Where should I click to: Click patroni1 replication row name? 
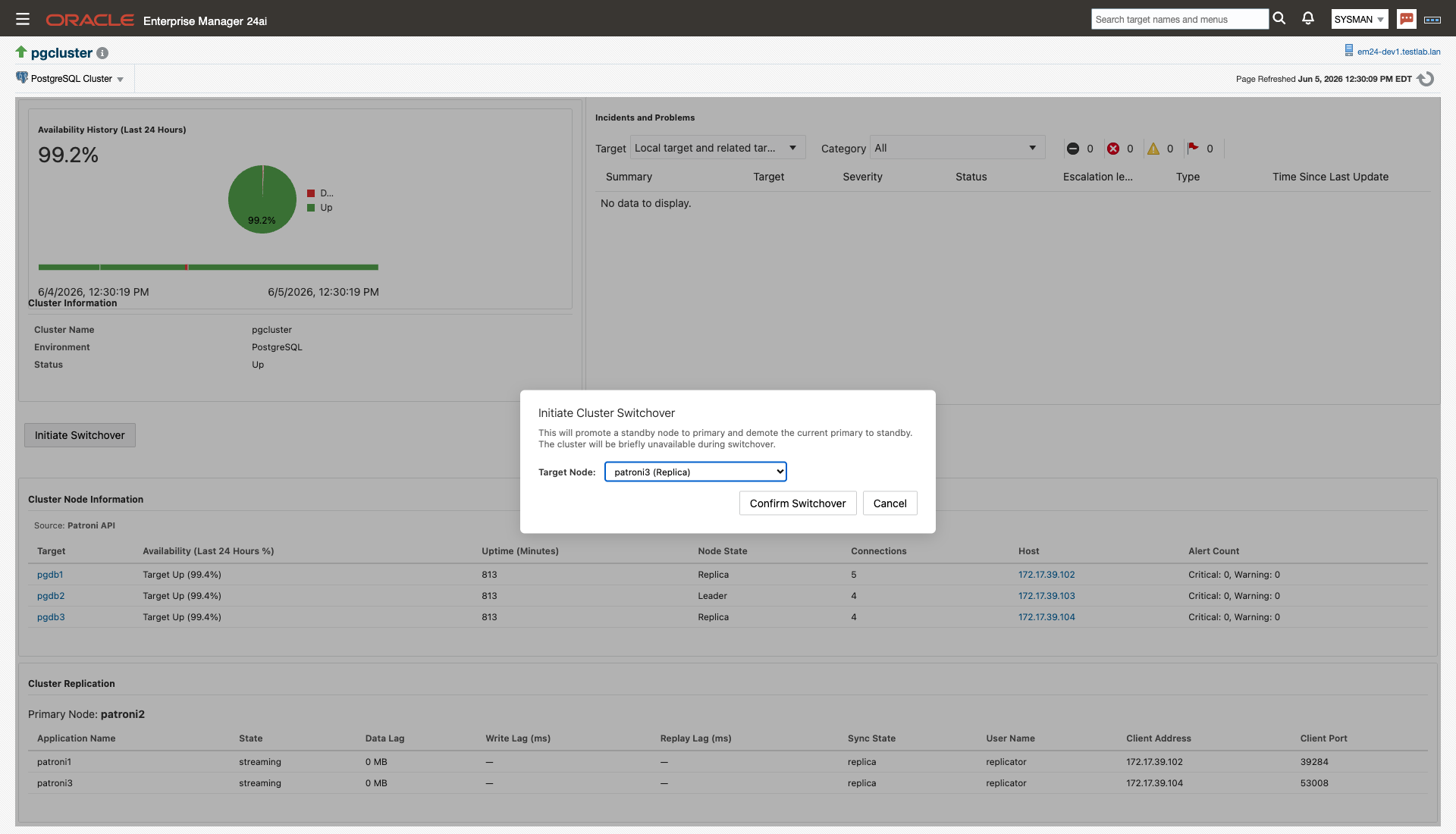point(54,762)
